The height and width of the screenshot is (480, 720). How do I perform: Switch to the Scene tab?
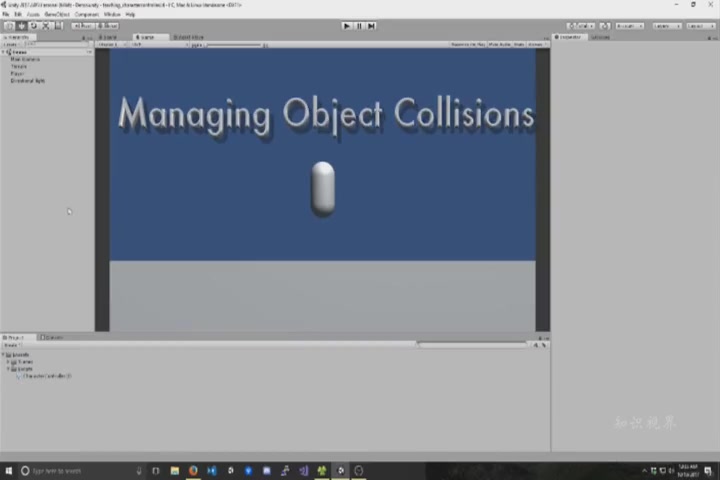click(x=144, y=37)
